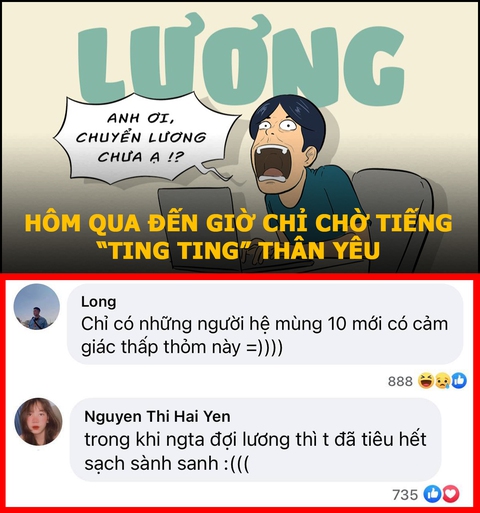The height and width of the screenshot is (513, 480).
Task: Open the profile name Nguyen Thi Hai Yen
Action: [x=157, y=417]
